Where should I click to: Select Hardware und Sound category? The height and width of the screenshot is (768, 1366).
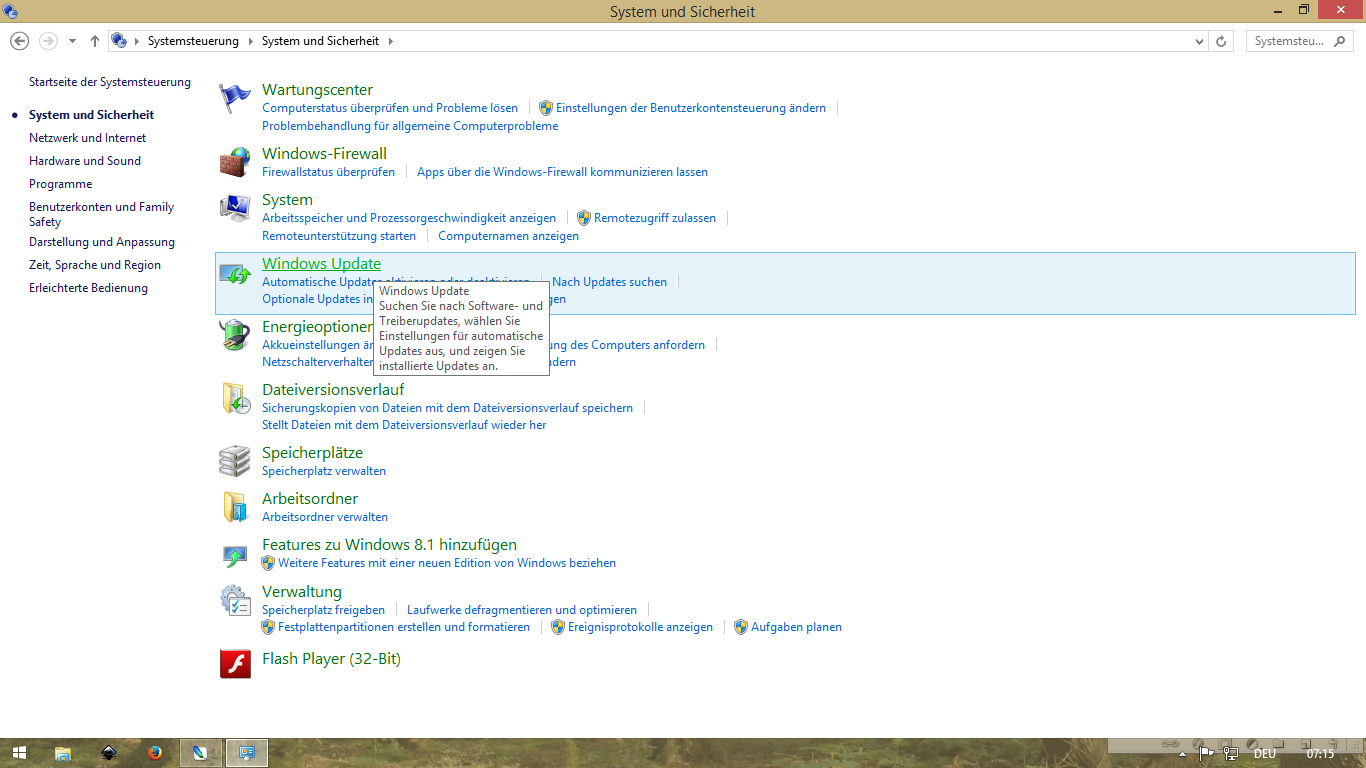point(85,161)
